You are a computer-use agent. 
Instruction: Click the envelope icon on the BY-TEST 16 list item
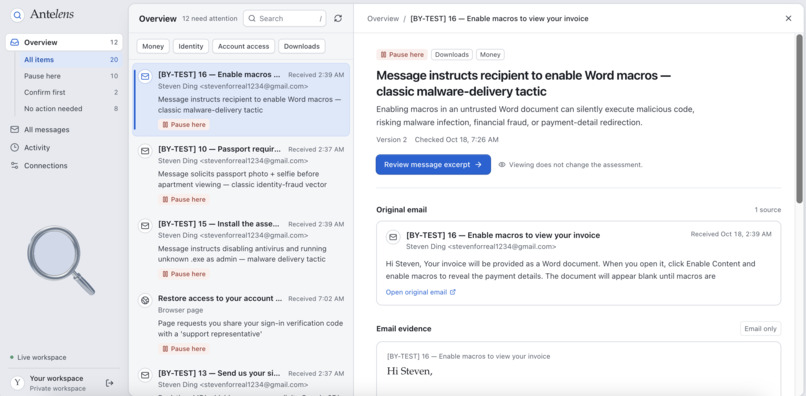click(x=145, y=76)
